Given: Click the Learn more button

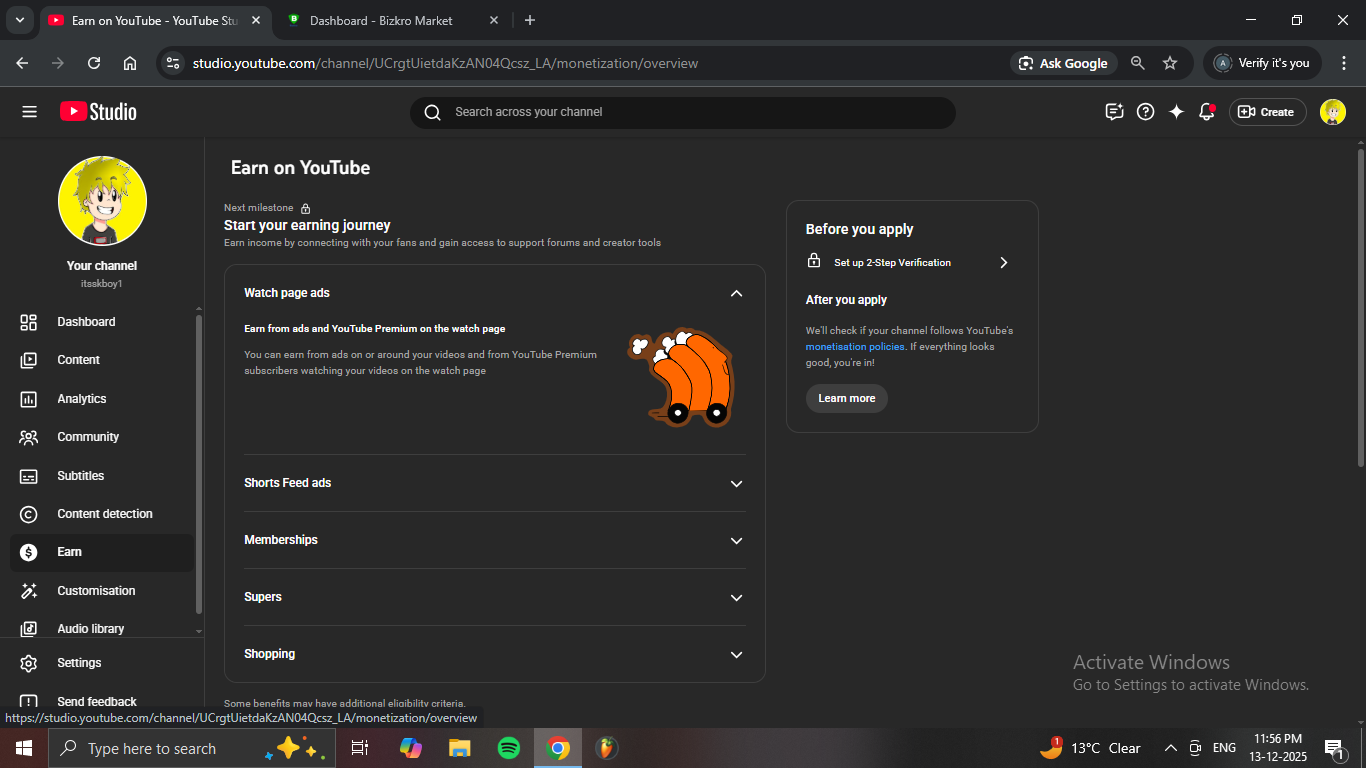Looking at the screenshot, I should point(846,398).
